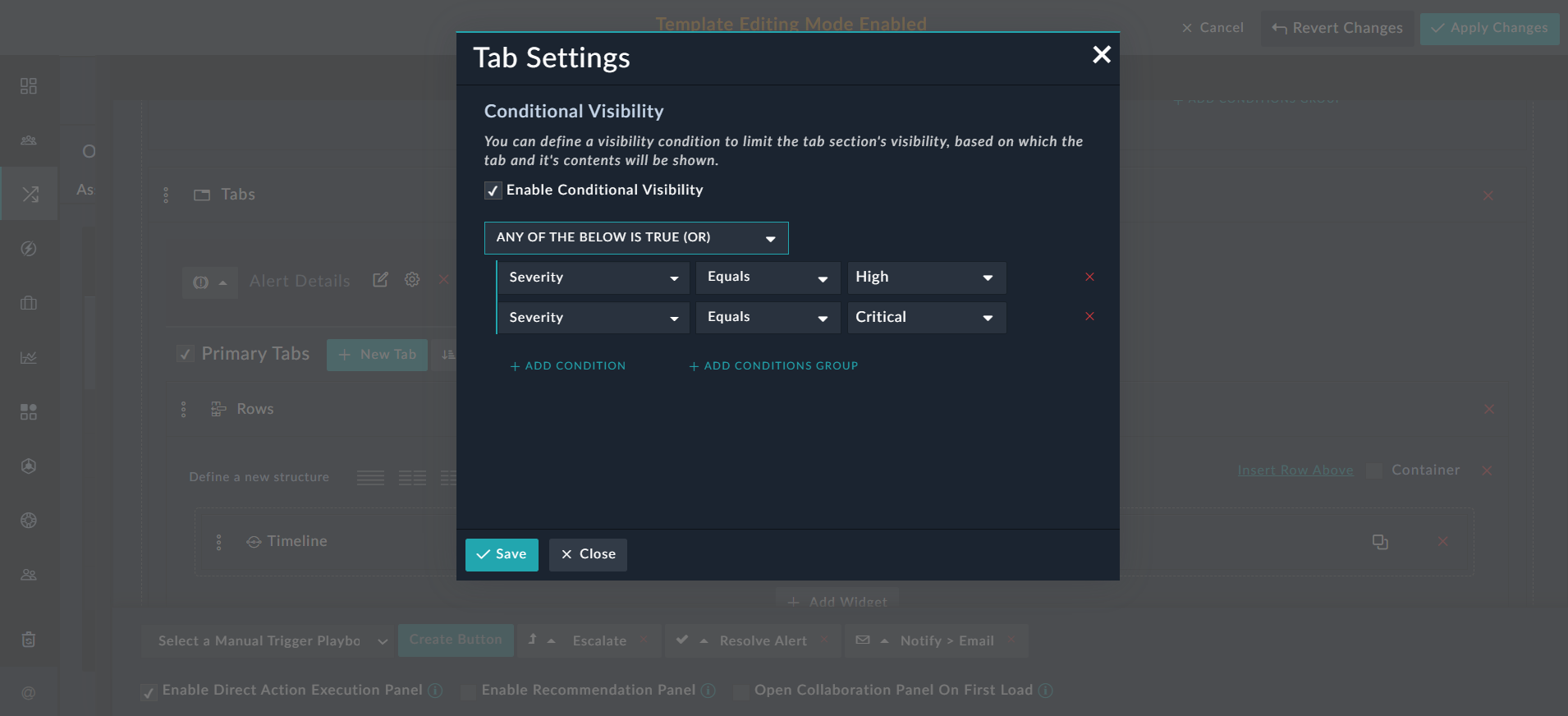Click Add Condition link

pos(568,366)
